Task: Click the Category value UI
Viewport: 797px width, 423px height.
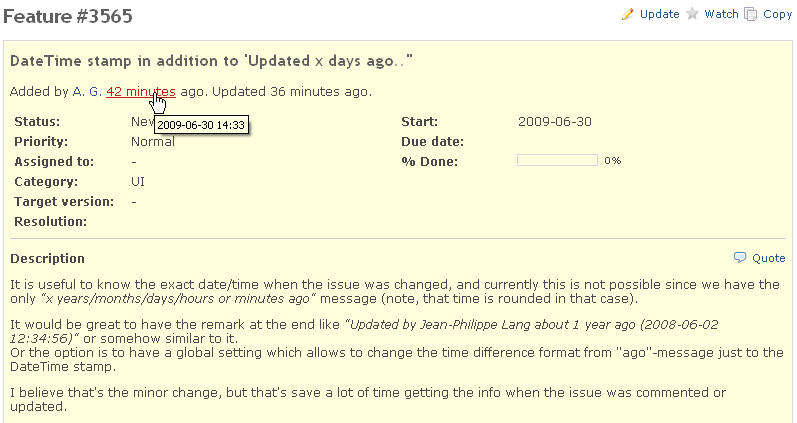Action: pos(138,182)
